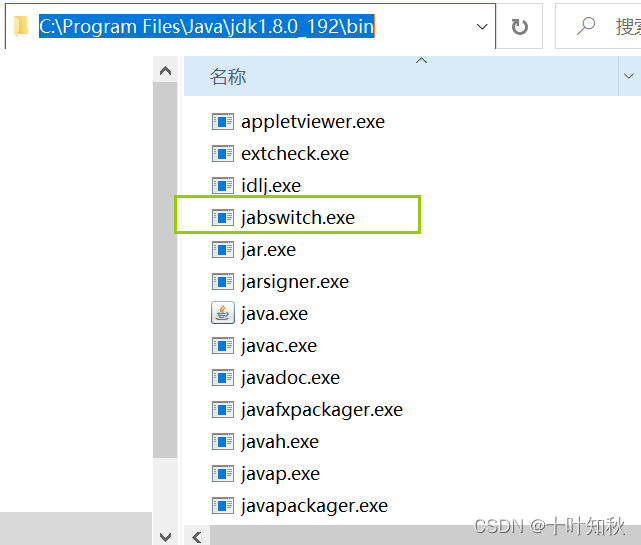Refresh the current folder view

click(x=520, y=27)
